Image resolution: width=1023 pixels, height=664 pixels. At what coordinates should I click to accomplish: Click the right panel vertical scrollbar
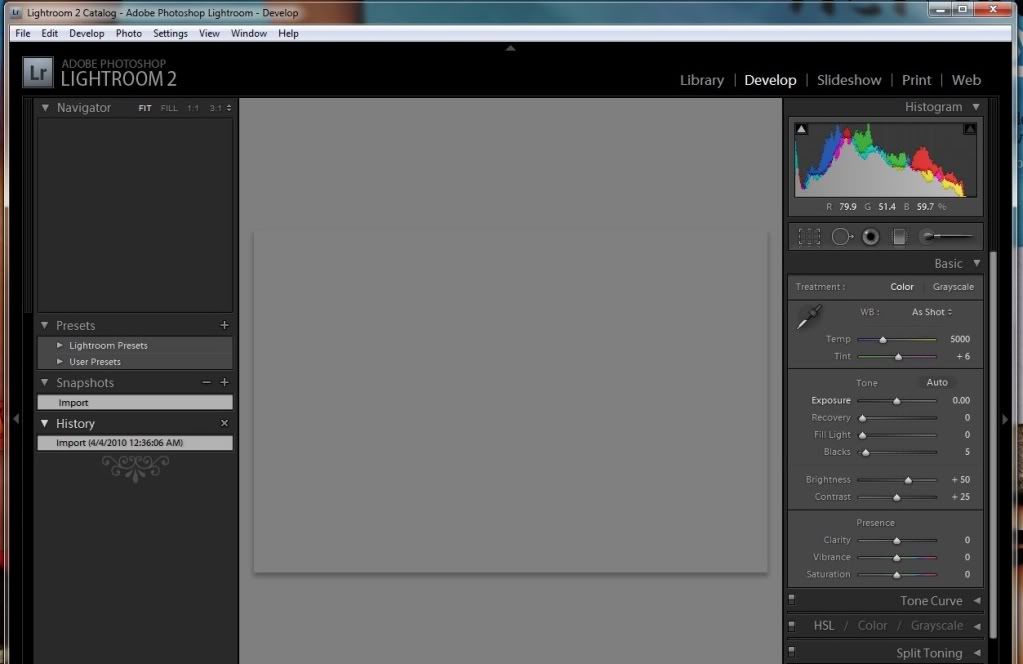[x=993, y=444]
